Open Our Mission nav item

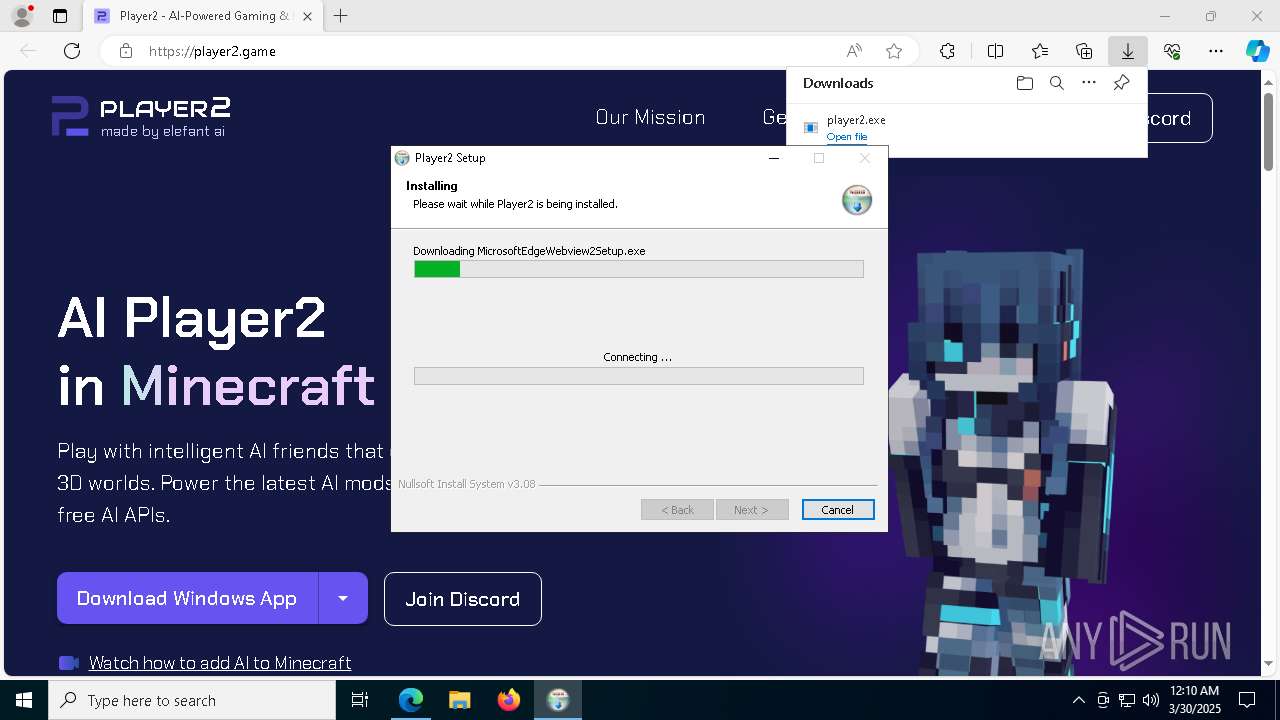650,117
